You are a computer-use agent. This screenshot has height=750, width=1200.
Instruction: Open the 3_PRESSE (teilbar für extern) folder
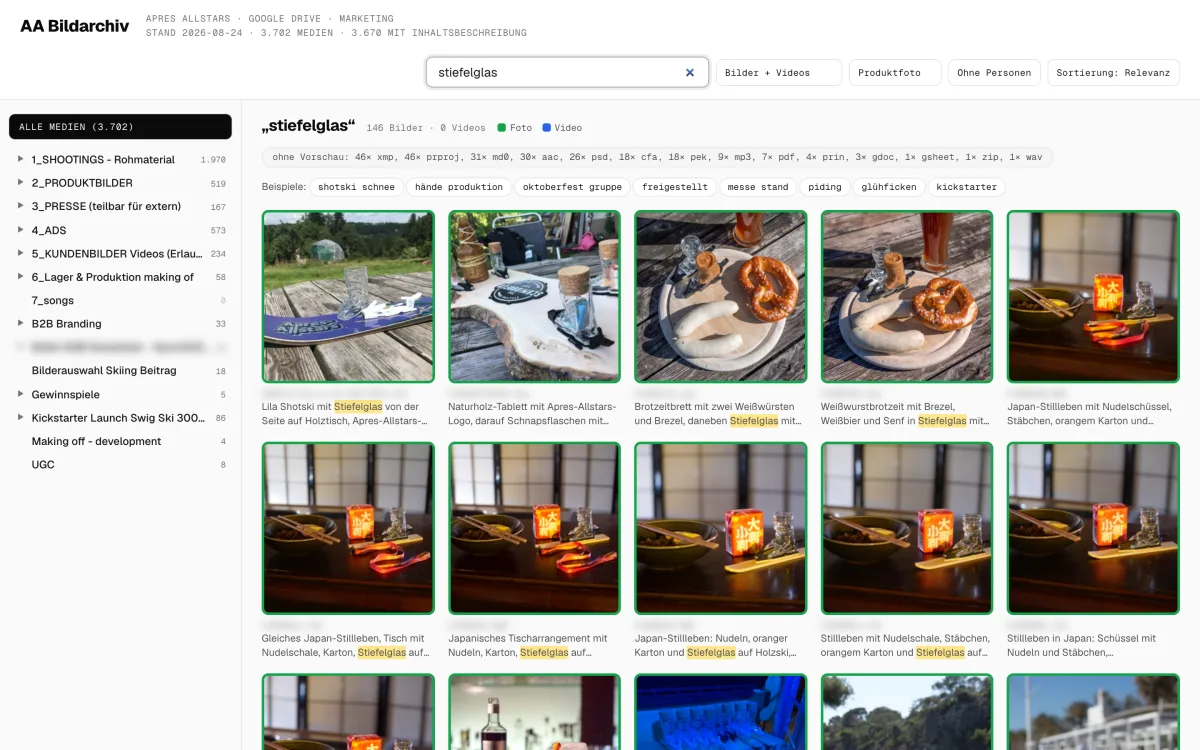pos(106,206)
